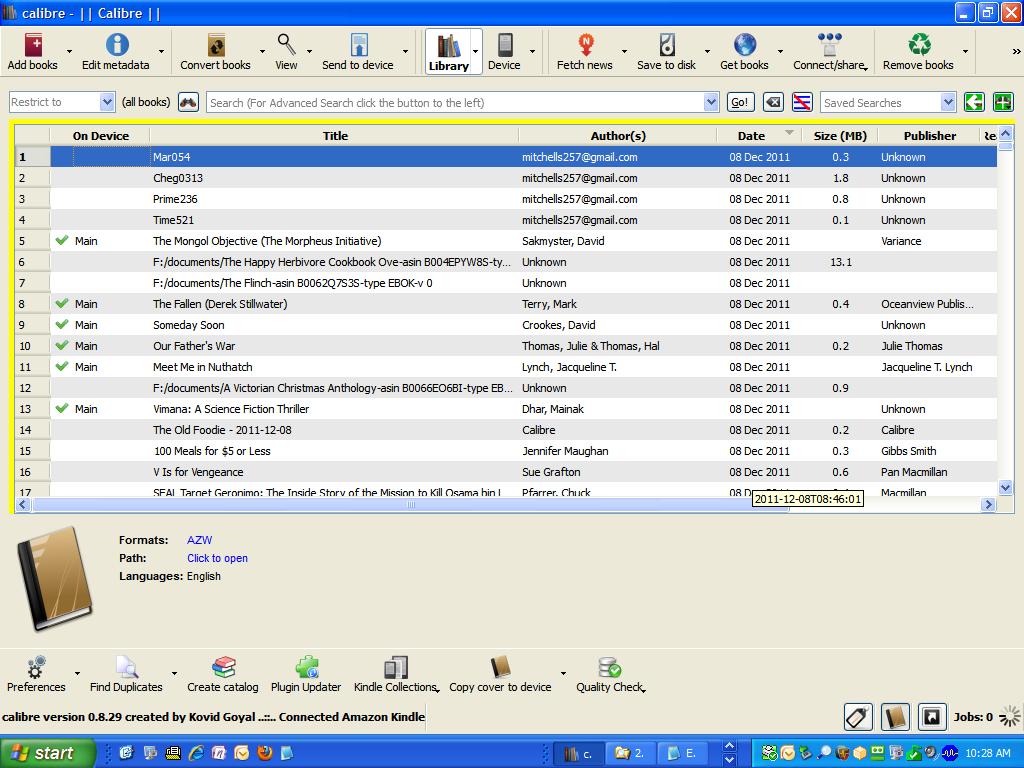Image resolution: width=1024 pixels, height=768 pixels.
Task: Expand the Restrict to dropdown
Action: click(x=107, y=102)
